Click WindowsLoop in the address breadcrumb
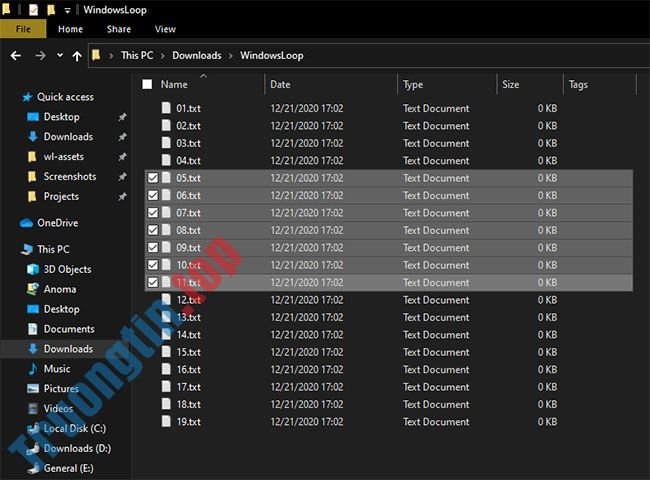Screen dimensions: 650x480 click(272, 56)
